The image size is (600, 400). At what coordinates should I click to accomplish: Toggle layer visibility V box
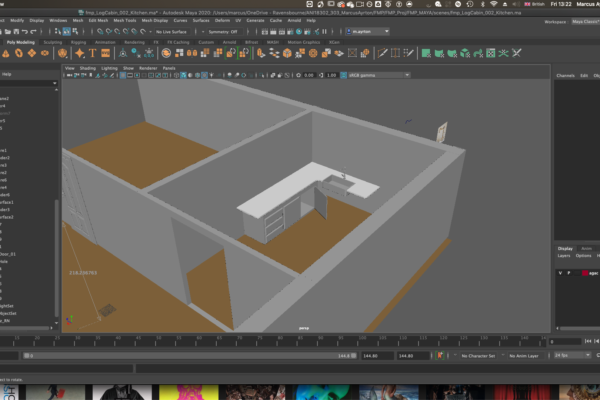point(560,273)
